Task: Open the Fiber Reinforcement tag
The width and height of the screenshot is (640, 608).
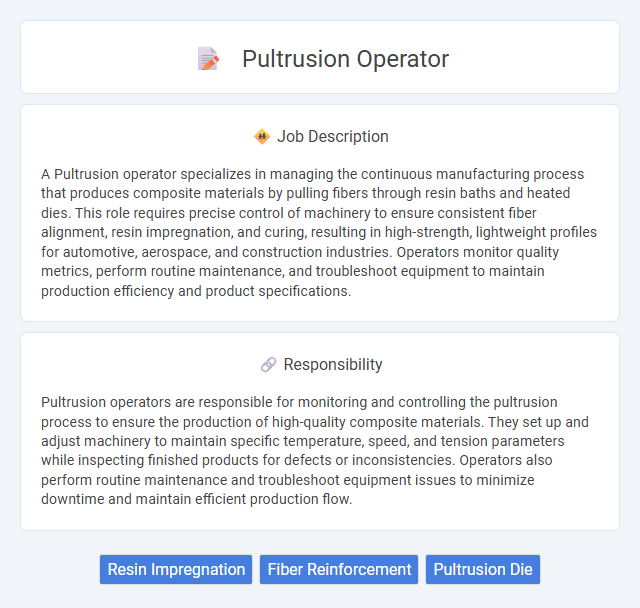Action: pos(339,569)
